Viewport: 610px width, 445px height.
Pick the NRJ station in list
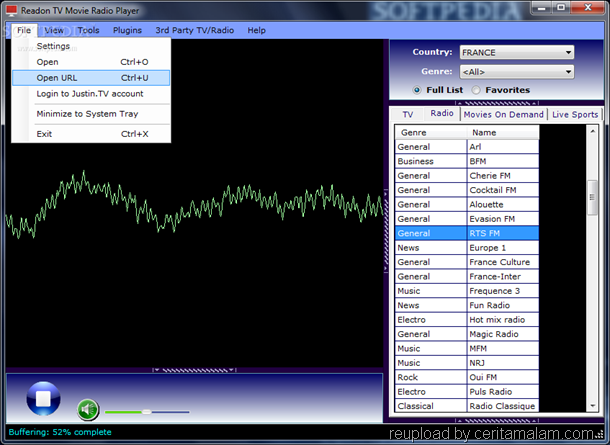coord(479,362)
